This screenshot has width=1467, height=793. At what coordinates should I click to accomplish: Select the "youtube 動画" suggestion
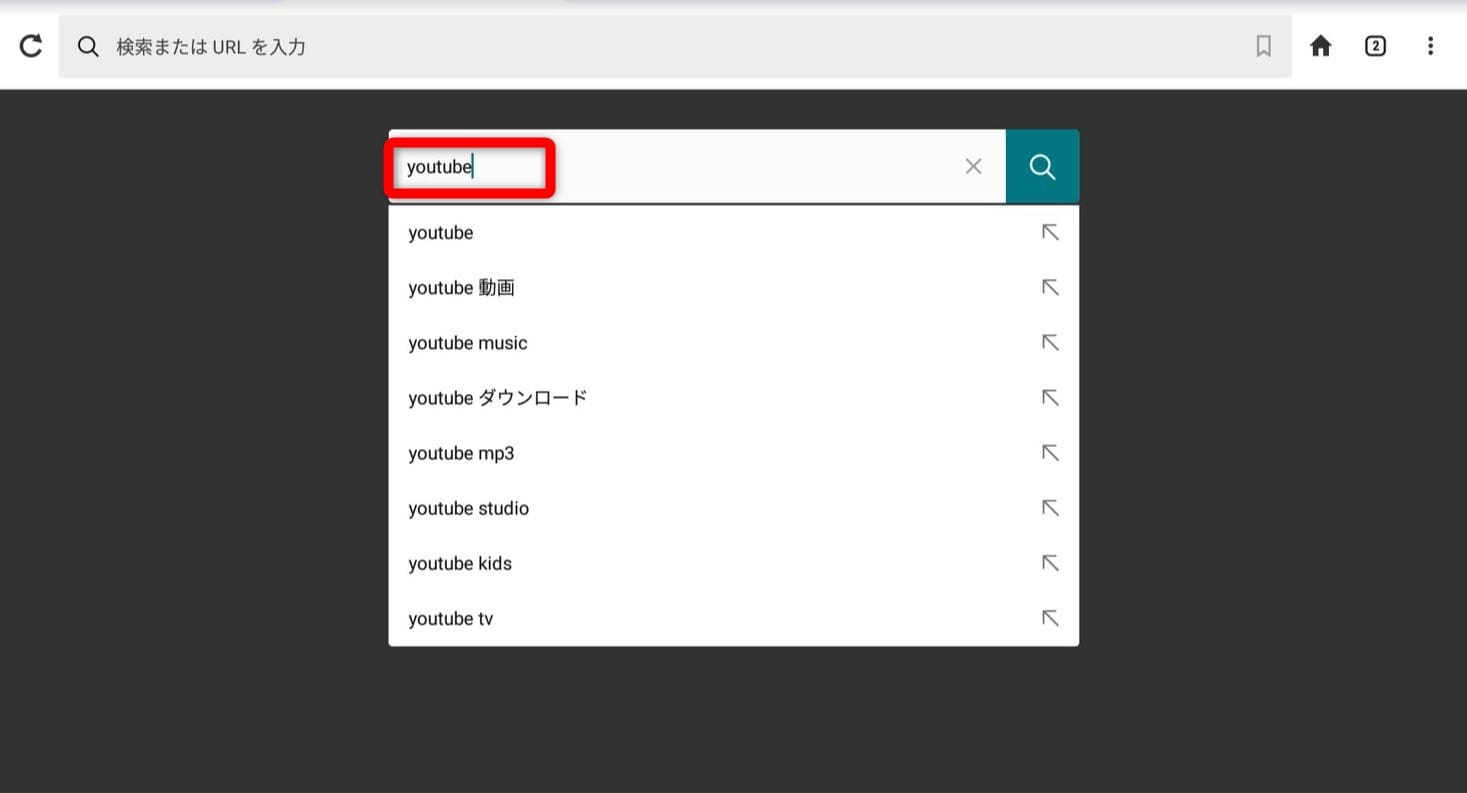461,288
